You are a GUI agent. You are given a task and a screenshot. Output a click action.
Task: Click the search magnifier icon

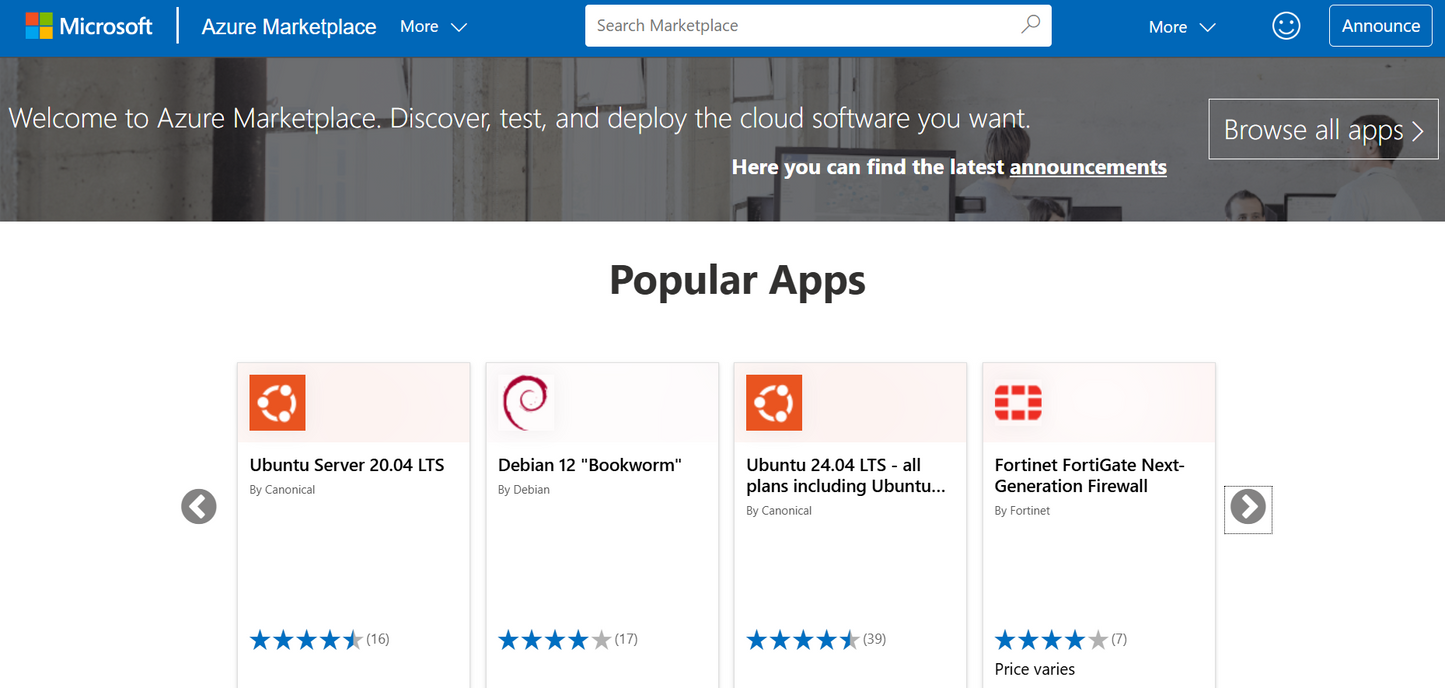point(1030,25)
